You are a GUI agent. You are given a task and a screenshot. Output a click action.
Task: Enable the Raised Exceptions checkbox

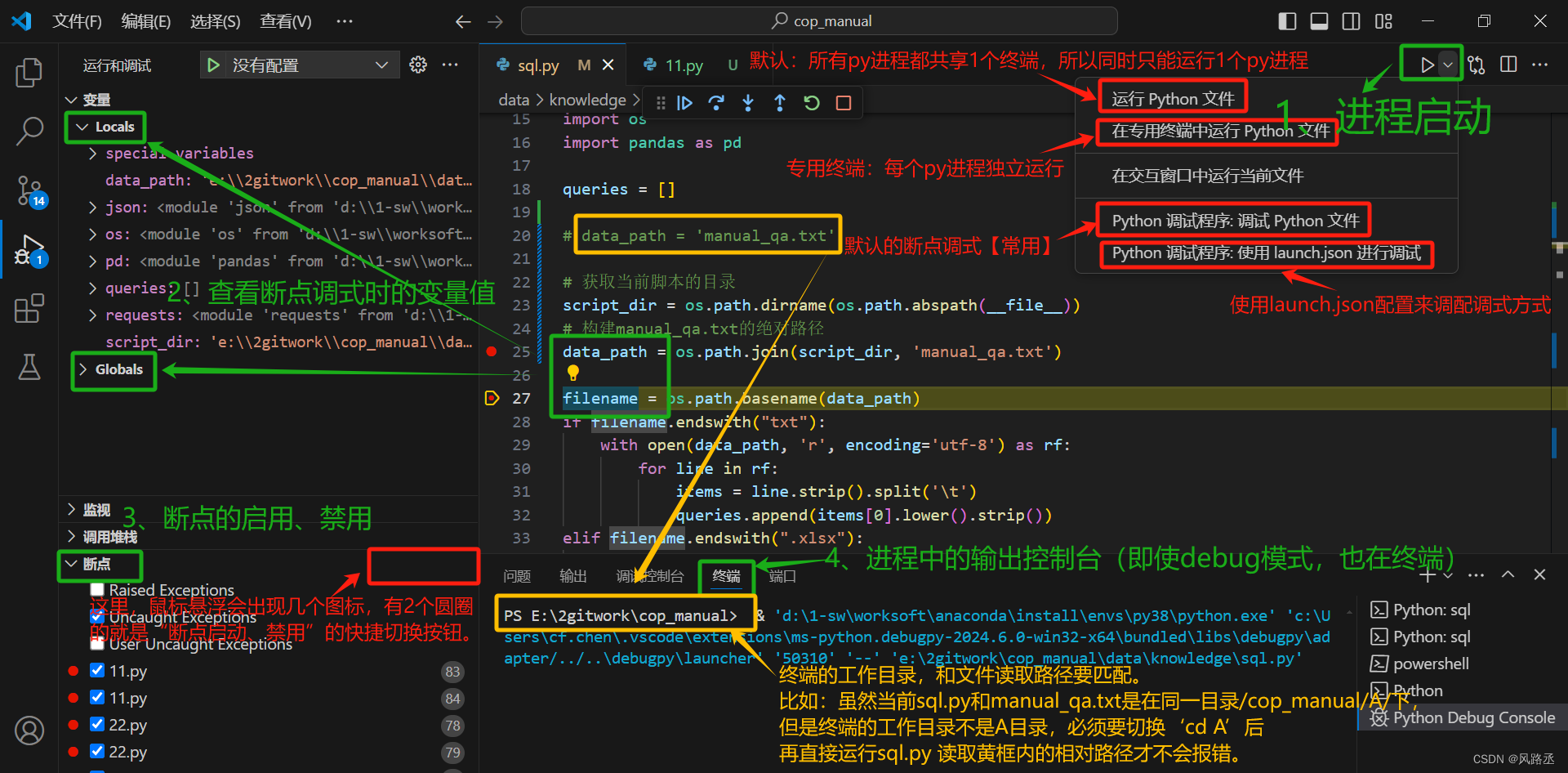coord(98,590)
